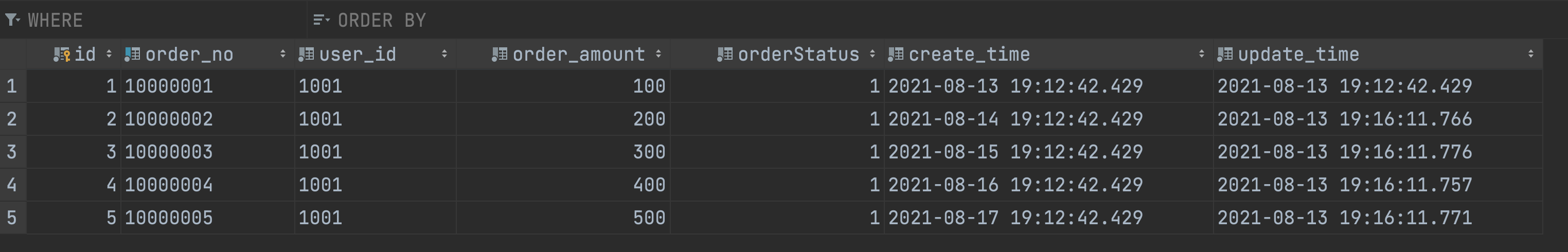Select the user_id column header
The image size is (1568, 252).
(376, 55)
